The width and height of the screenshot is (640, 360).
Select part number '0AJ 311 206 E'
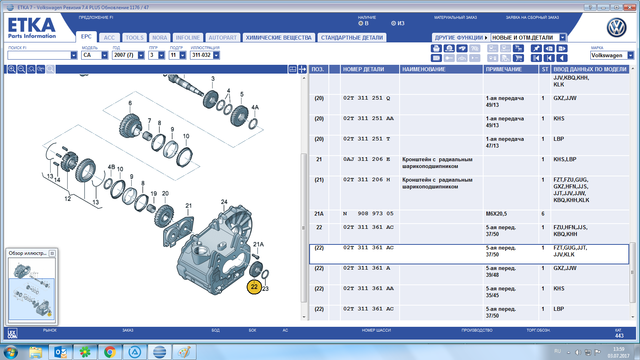click(x=367, y=160)
